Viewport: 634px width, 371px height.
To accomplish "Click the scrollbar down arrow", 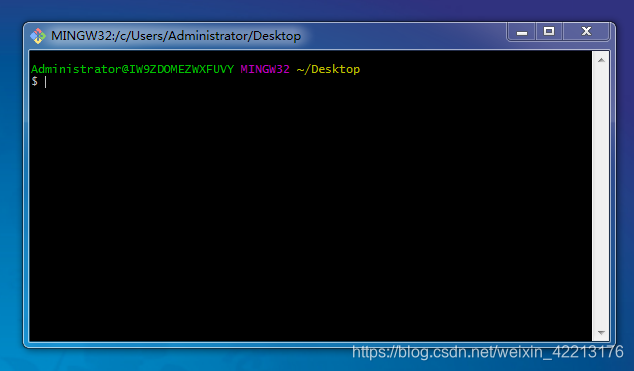I will click(x=601, y=333).
